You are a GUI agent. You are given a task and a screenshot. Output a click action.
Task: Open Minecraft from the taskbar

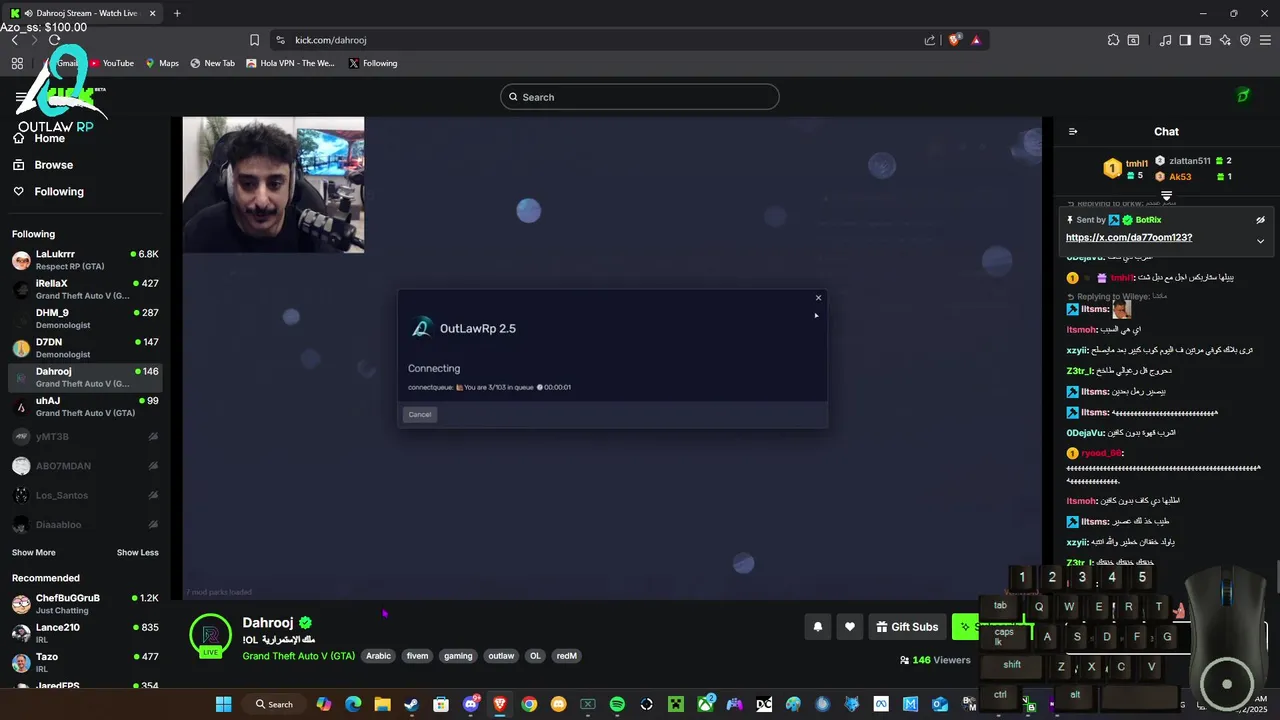pyautogui.click(x=676, y=704)
